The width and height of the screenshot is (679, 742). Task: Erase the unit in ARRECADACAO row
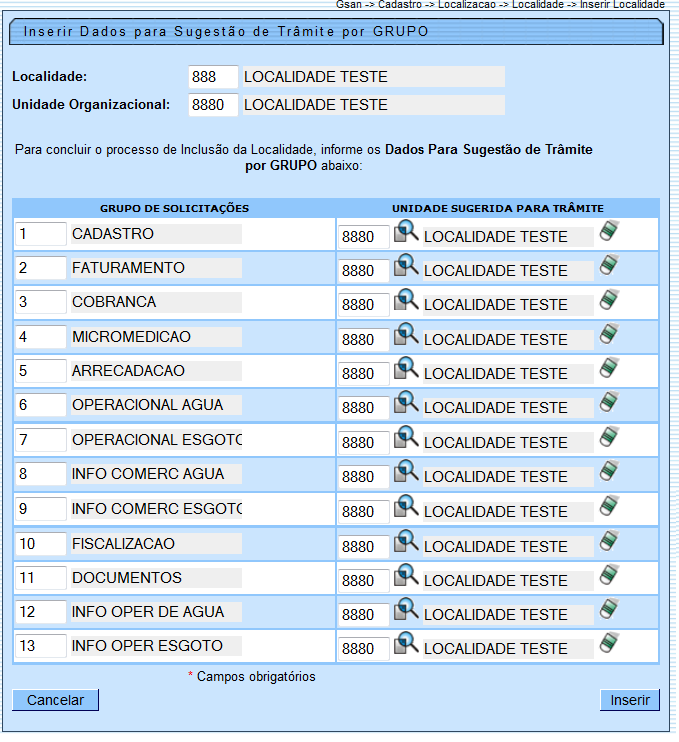click(x=608, y=370)
